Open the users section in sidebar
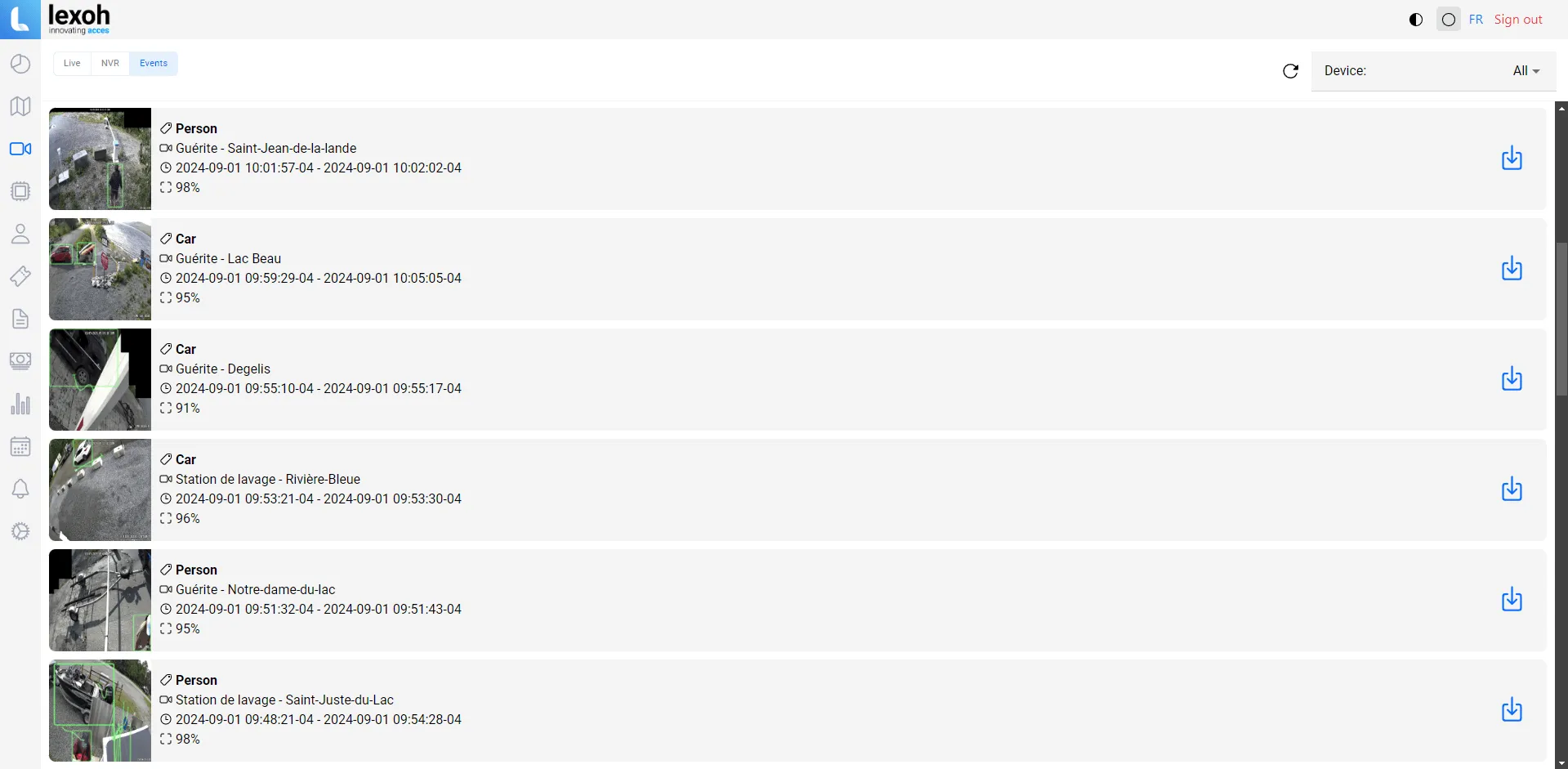Viewport: 1568px width, 769px height. click(x=20, y=235)
